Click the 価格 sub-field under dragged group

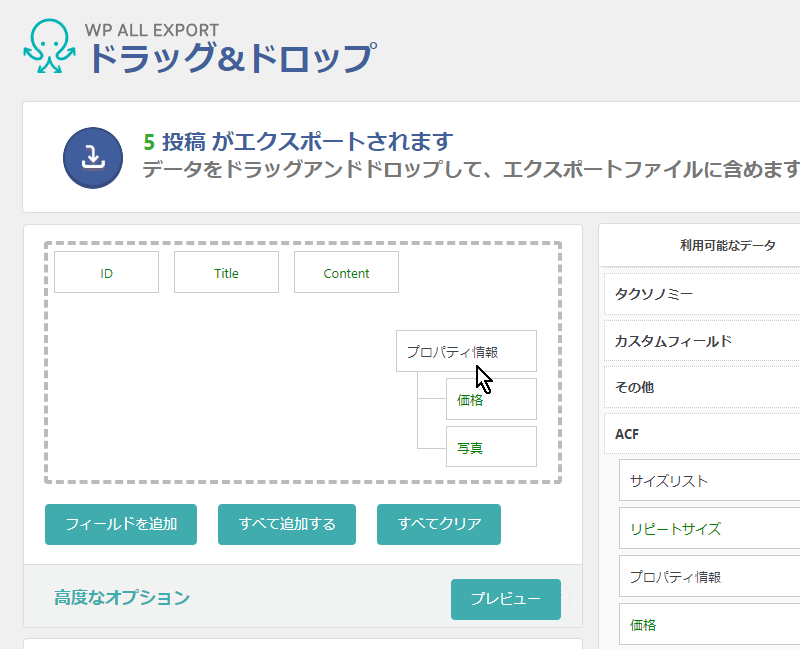click(x=491, y=399)
